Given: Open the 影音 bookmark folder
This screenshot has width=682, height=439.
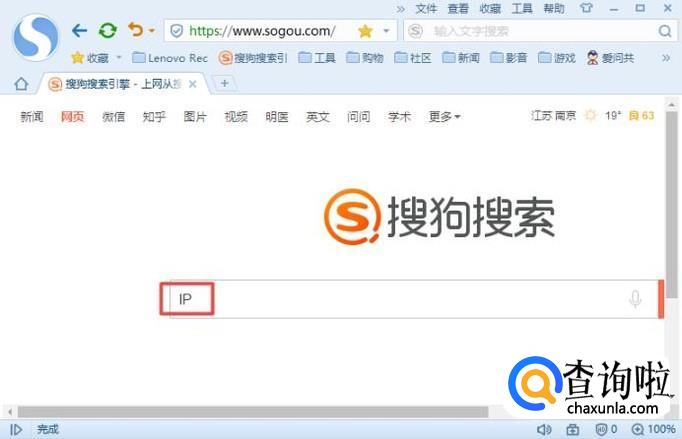Looking at the screenshot, I should (x=508, y=58).
